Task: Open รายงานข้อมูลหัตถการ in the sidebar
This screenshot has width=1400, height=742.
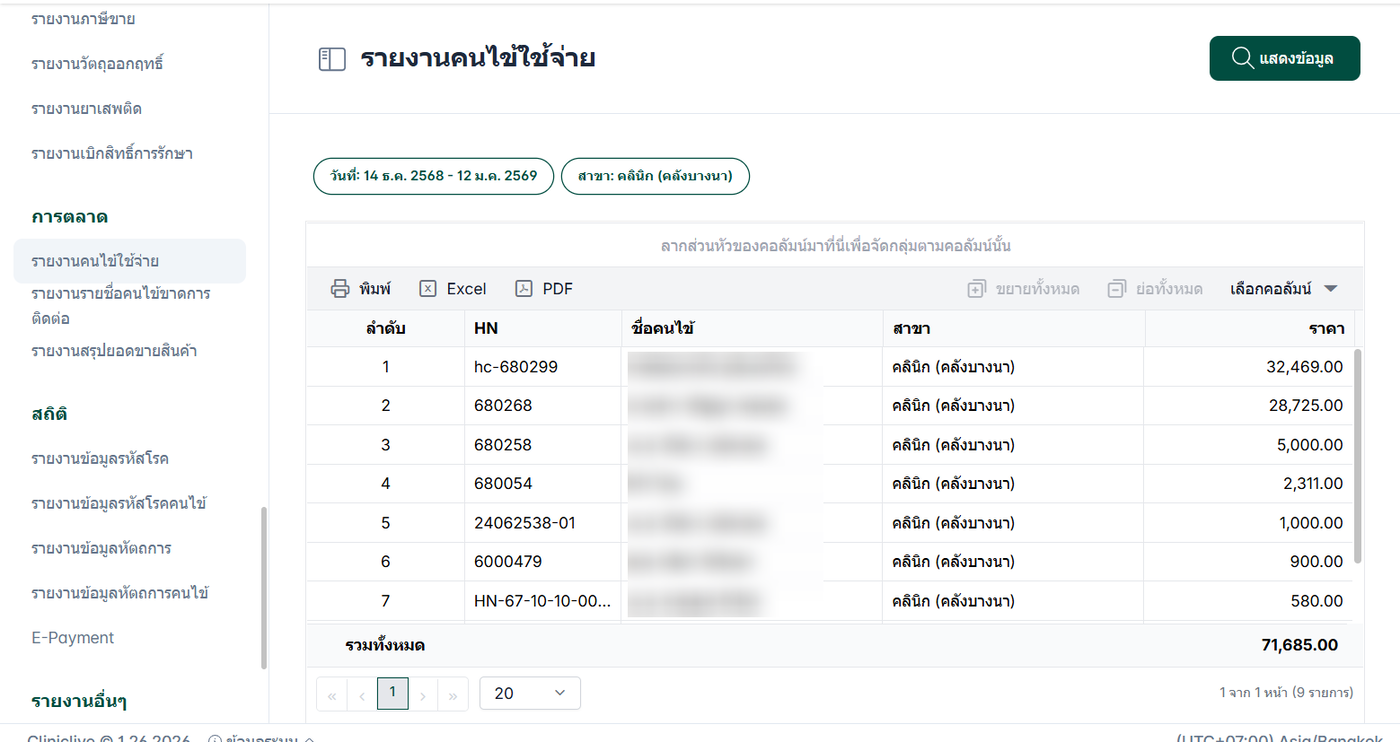Action: [x=101, y=548]
